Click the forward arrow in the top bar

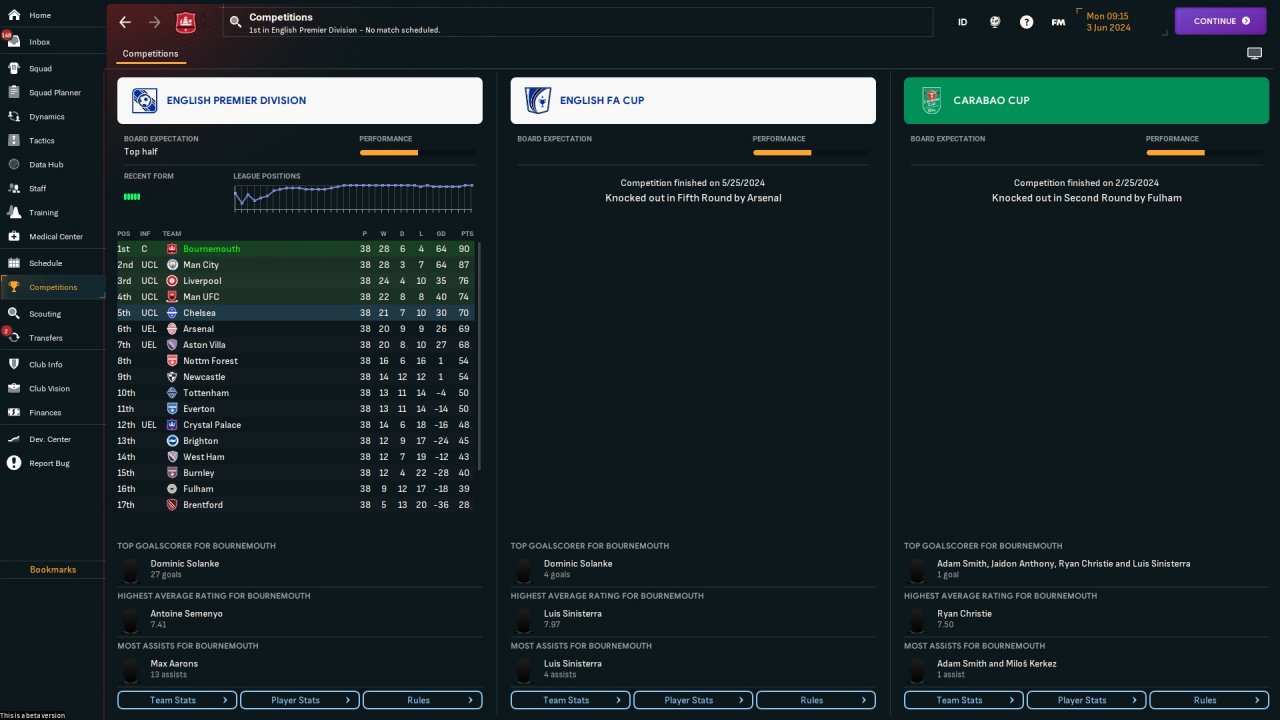click(154, 22)
